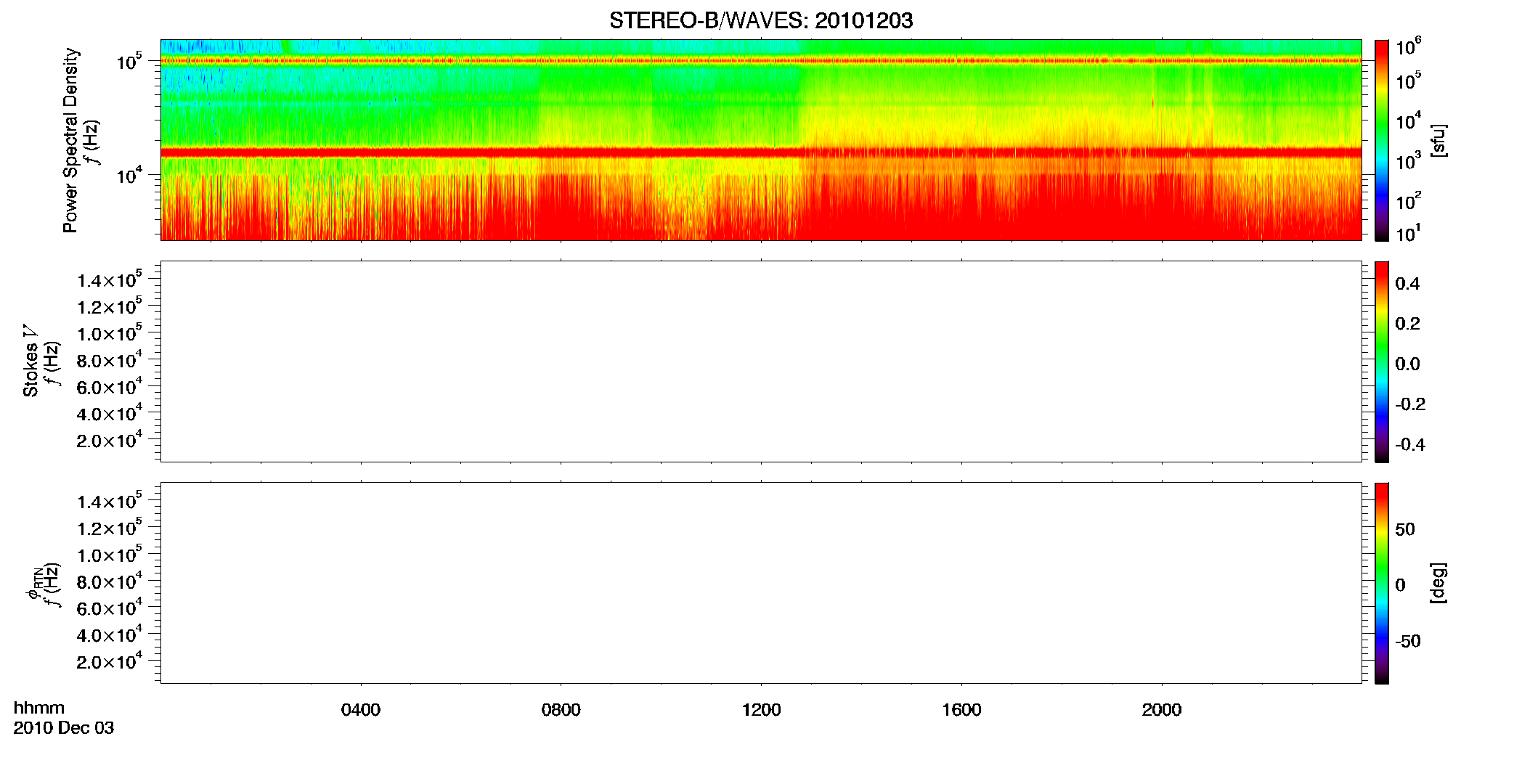Viewport: 1522px width, 784px height.
Task: Click the 10^6 tick on top colorbar
Action: [x=1409, y=47]
